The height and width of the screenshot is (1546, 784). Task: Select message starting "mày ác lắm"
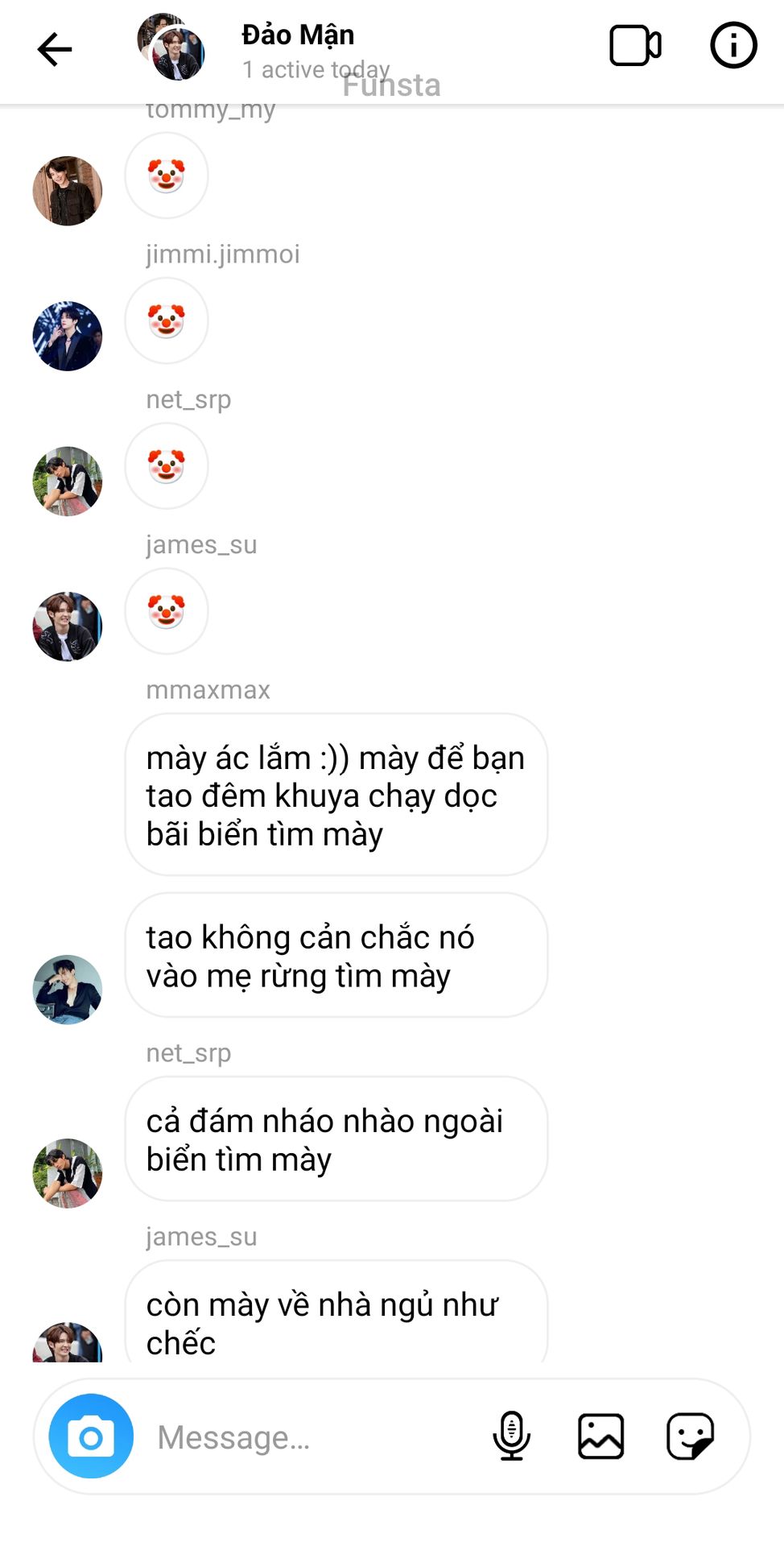(x=336, y=795)
